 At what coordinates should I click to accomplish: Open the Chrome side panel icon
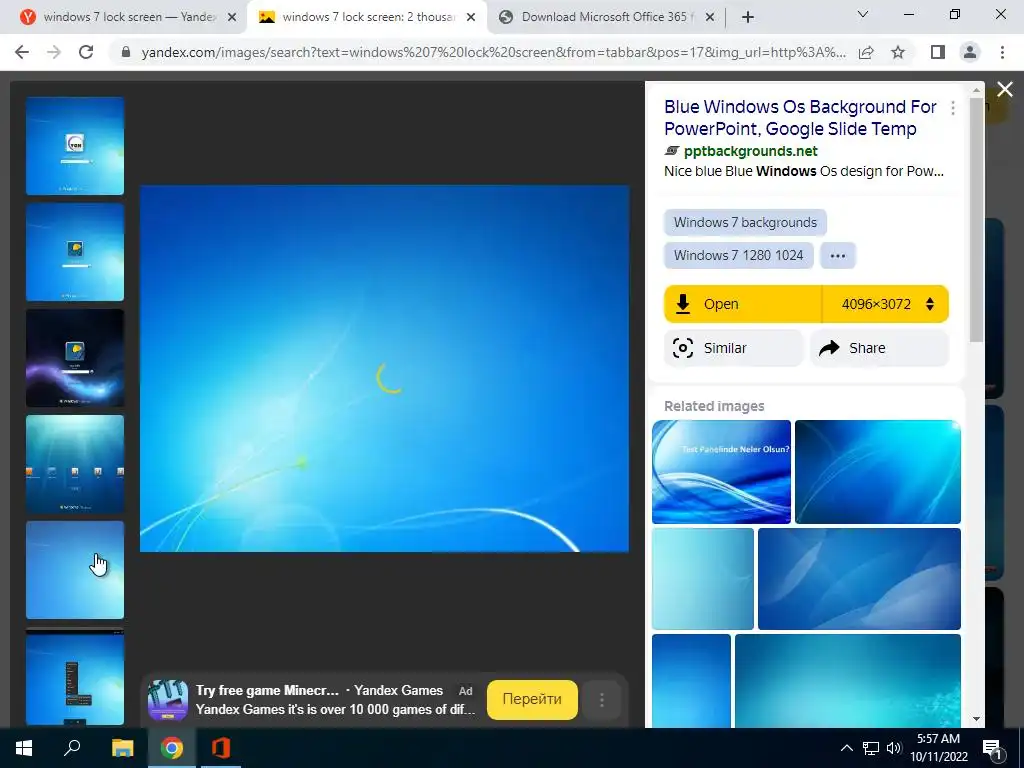[x=938, y=52]
